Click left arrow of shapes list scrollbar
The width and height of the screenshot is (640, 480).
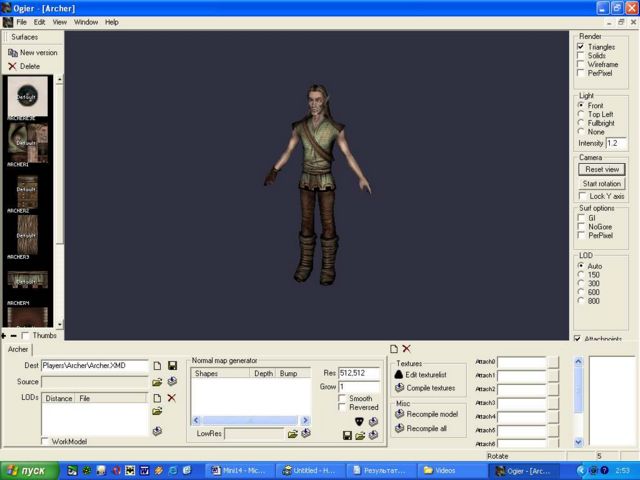[x=196, y=420]
